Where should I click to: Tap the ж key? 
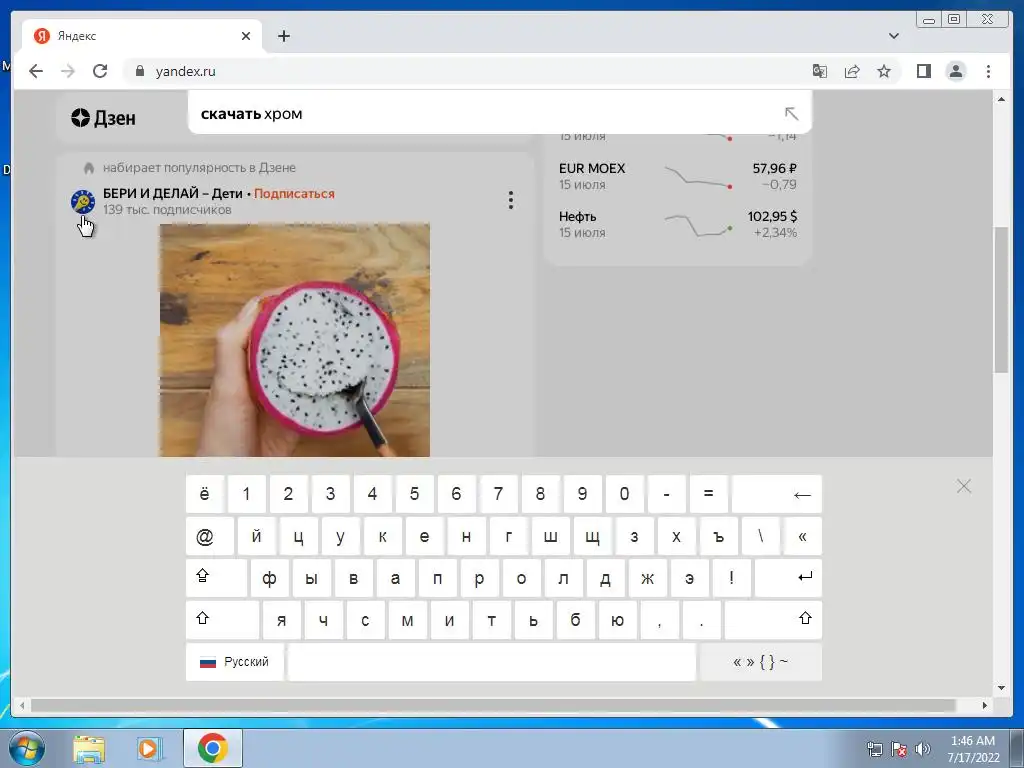647,578
